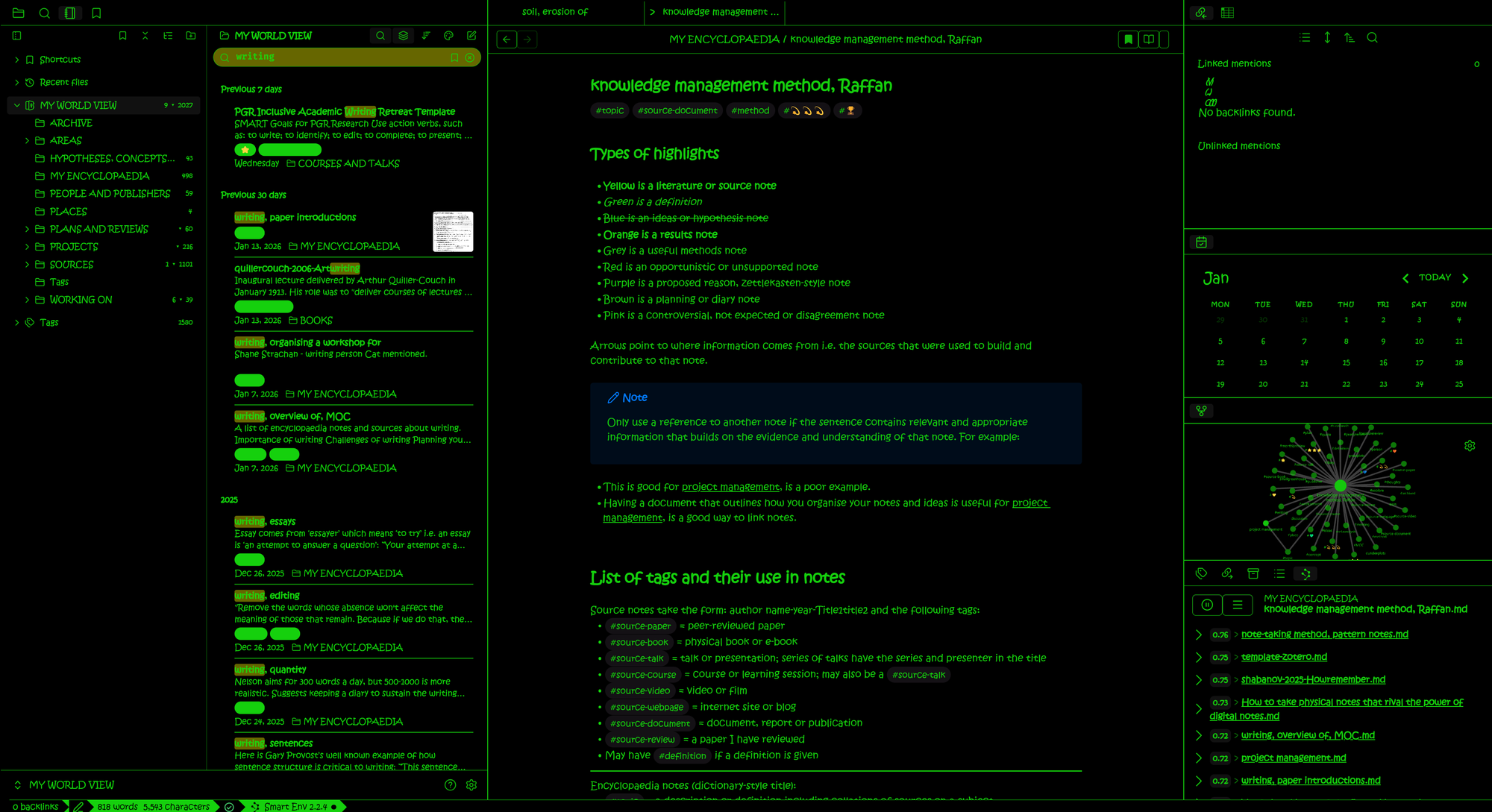The width and height of the screenshot is (1492, 812).
Task: Click the TODAY button in the calendar
Action: pos(1435,277)
